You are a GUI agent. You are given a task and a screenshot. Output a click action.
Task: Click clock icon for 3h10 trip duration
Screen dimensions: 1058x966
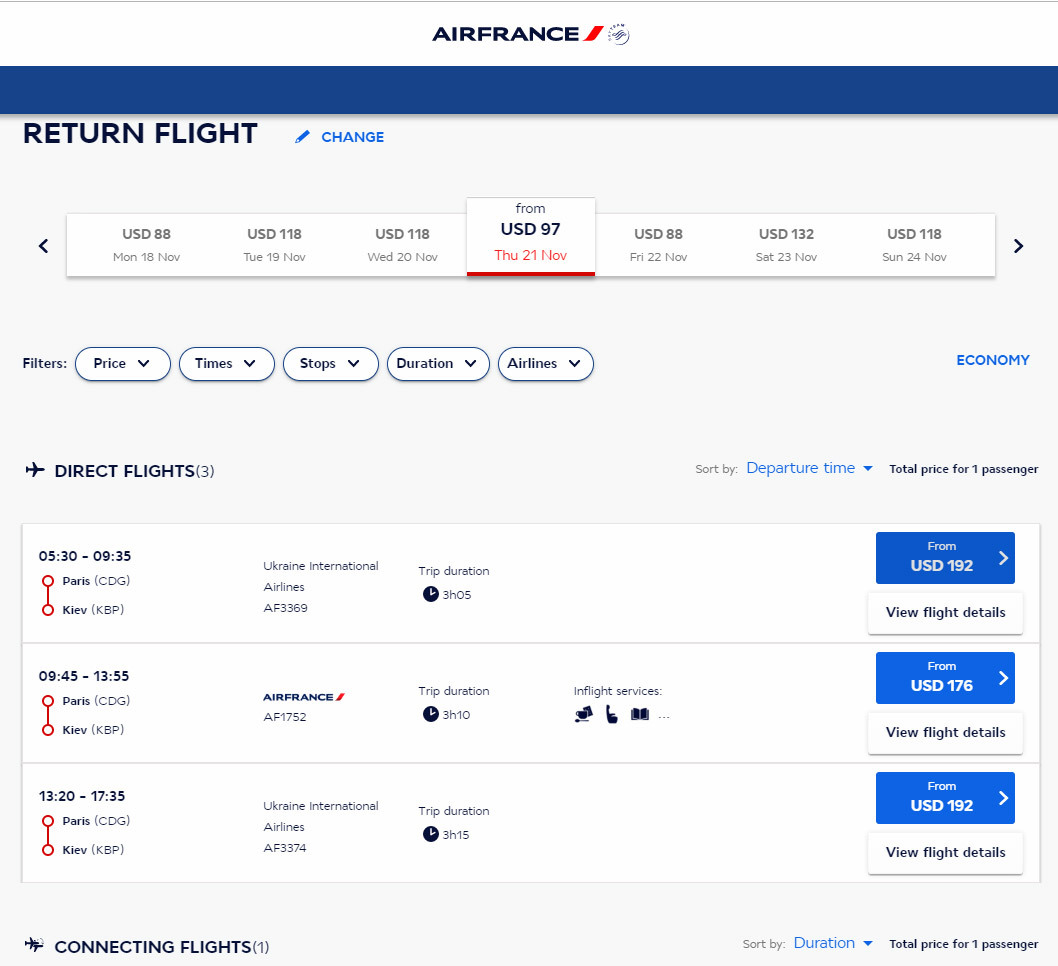(x=430, y=714)
